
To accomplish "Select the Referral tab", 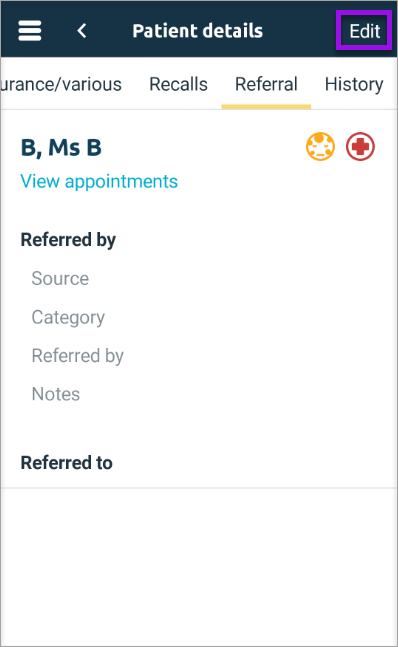I will click(x=266, y=84).
